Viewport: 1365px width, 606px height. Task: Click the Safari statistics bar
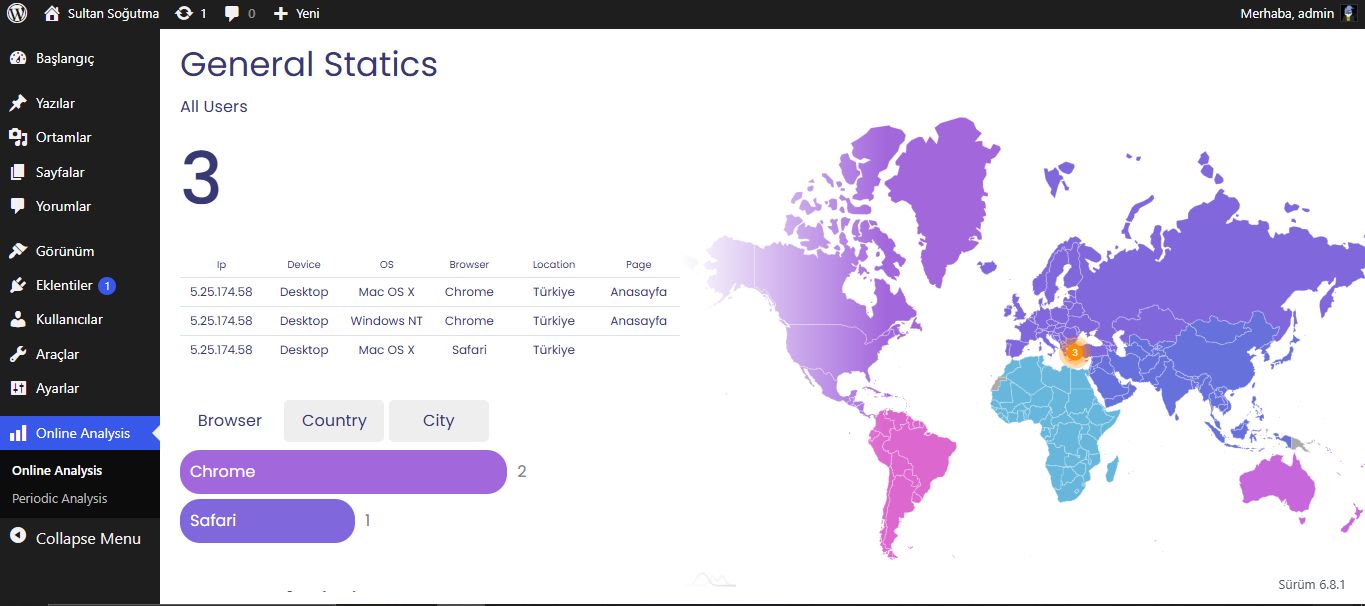click(267, 521)
